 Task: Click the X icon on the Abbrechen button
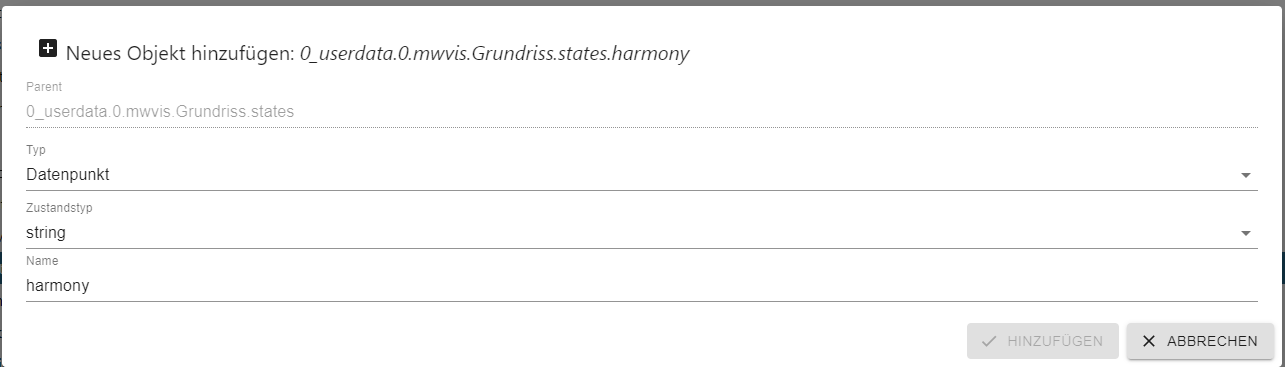[1149, 341]
